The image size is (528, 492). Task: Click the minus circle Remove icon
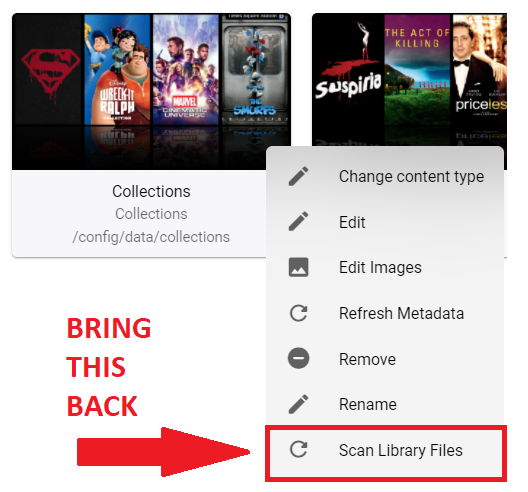pos(298,359)
